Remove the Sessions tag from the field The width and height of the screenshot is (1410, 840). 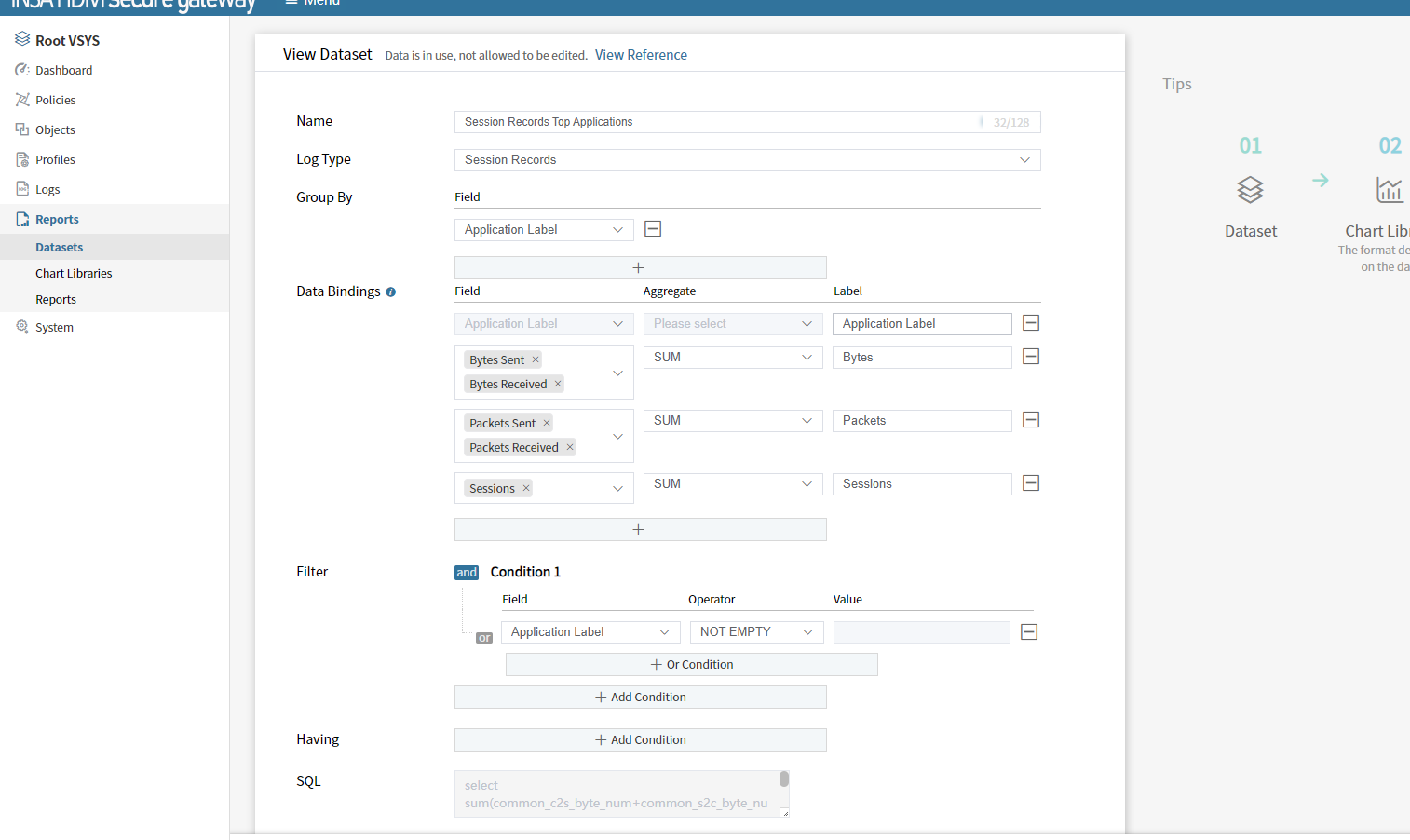526,489
